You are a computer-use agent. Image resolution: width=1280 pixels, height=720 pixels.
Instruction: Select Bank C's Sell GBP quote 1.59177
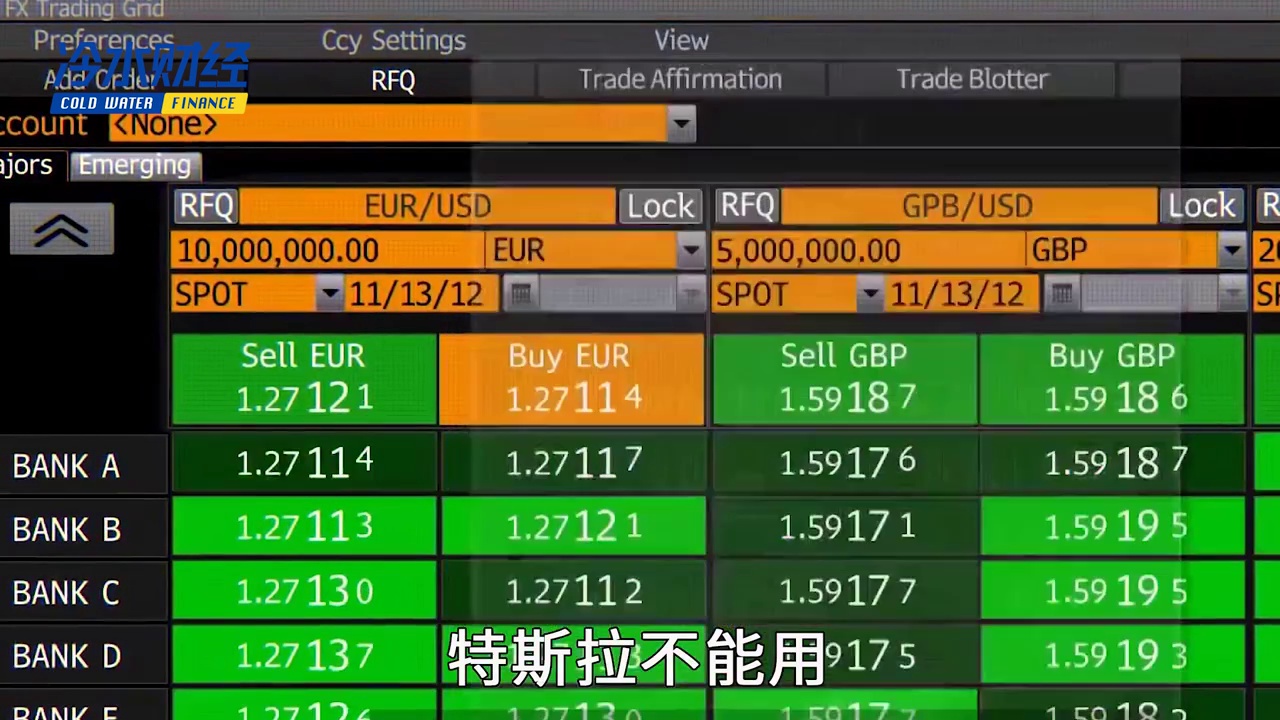point(845,591)
